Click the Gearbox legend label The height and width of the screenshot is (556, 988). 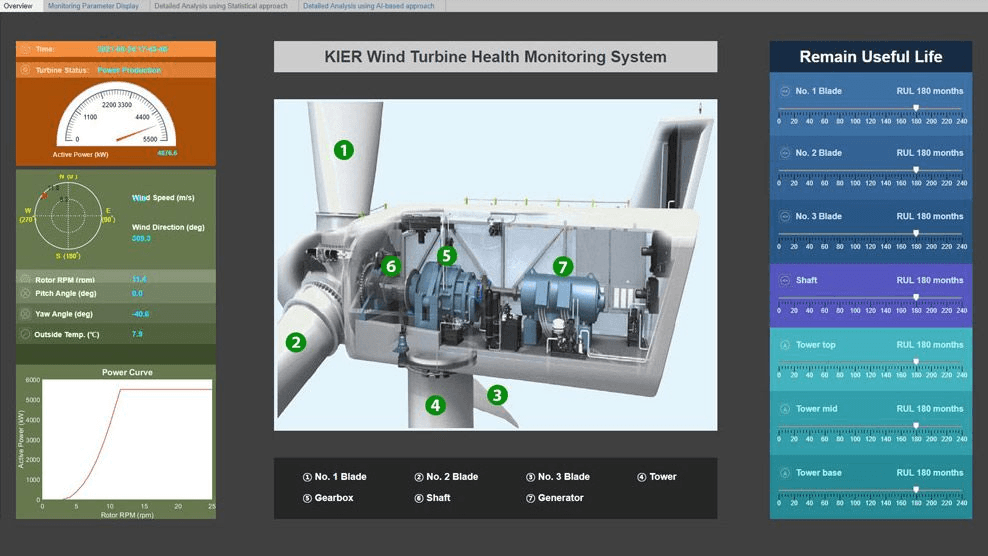(x=333, y=498)
